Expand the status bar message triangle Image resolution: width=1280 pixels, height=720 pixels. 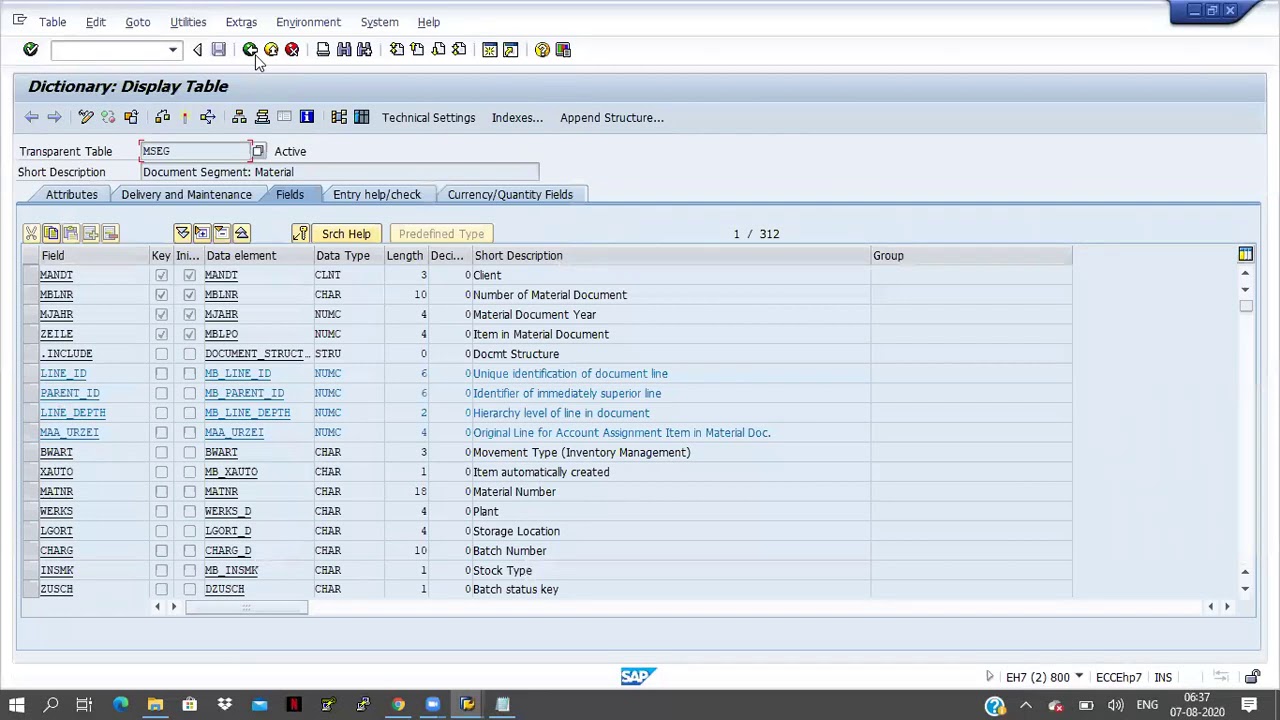(990, 678)
